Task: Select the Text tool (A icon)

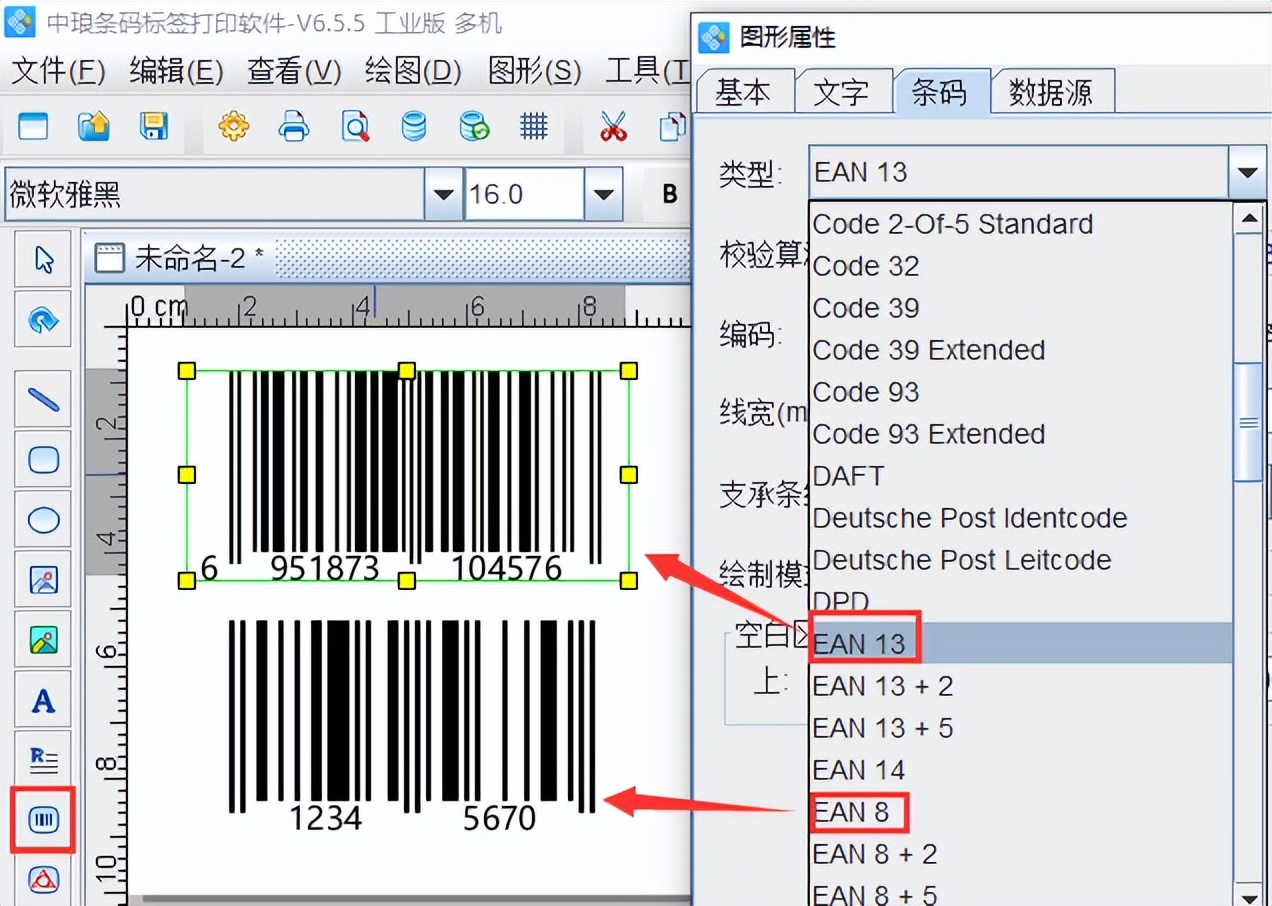Action: coord(42,700)
